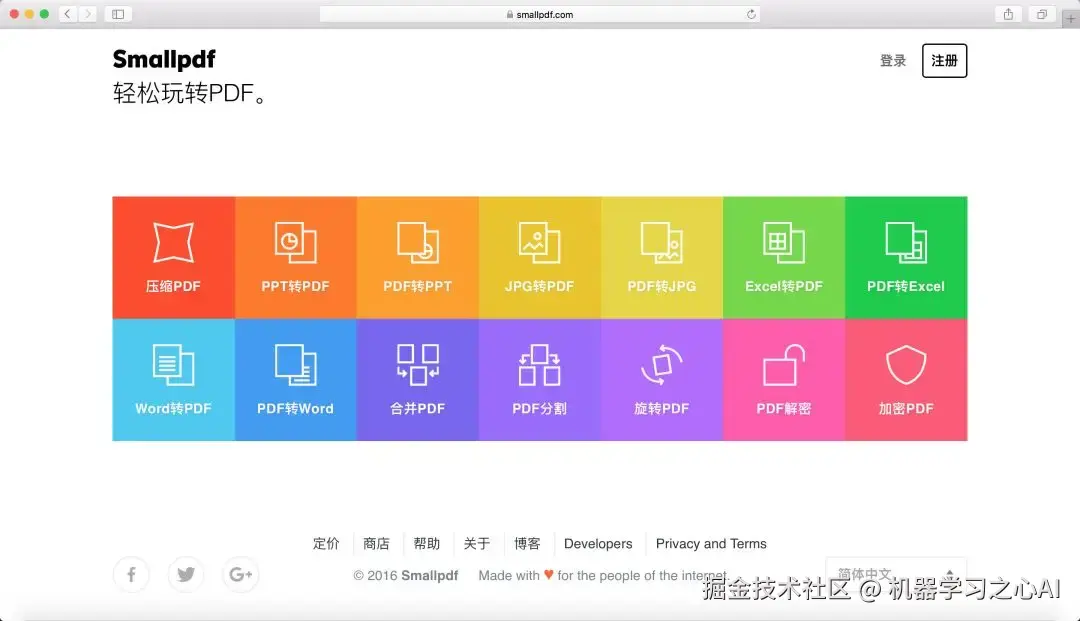Click the smallpdf.com address bar
1080x621 pixels.
540,14
